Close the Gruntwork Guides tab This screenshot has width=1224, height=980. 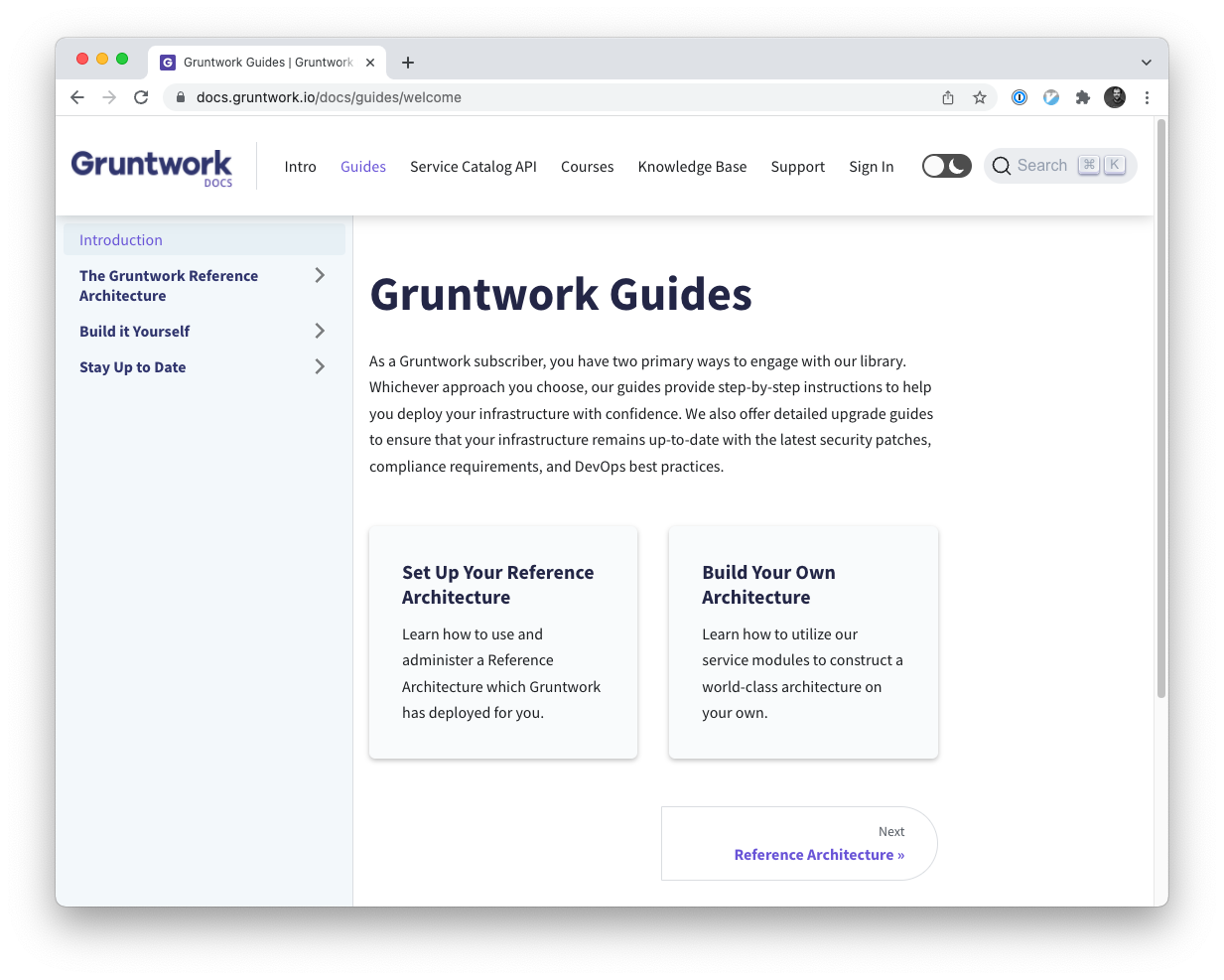coord(370,63)
